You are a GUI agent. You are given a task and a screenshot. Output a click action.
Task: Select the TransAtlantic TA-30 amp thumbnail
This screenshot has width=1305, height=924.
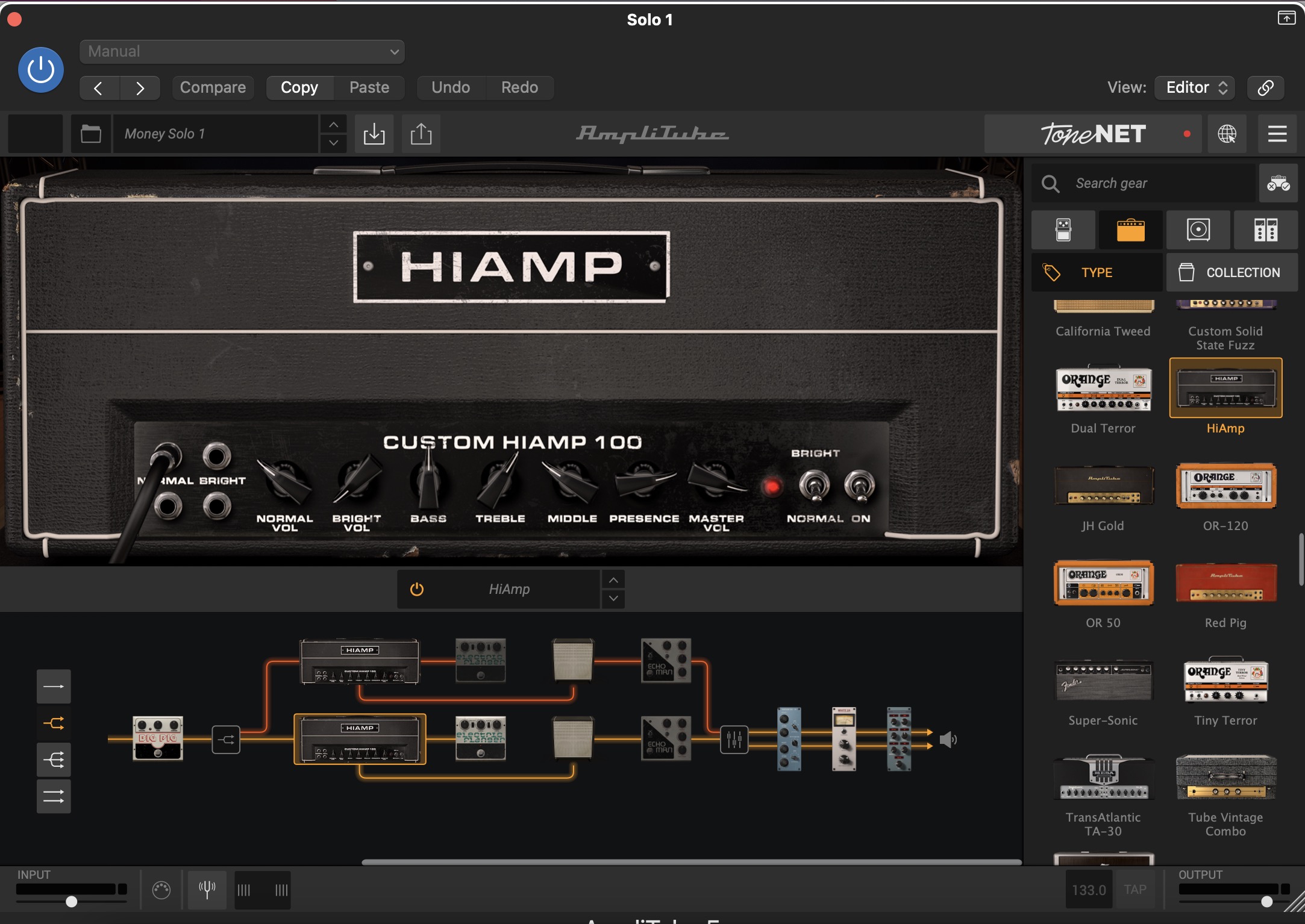1104,777
